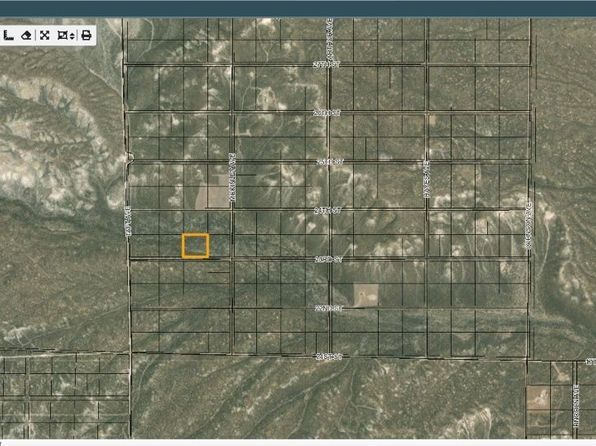The height and width of the screenshot is (446, 596).
Task: Click street label on the bottom boundary road
Action: click(x=329, y=357)
